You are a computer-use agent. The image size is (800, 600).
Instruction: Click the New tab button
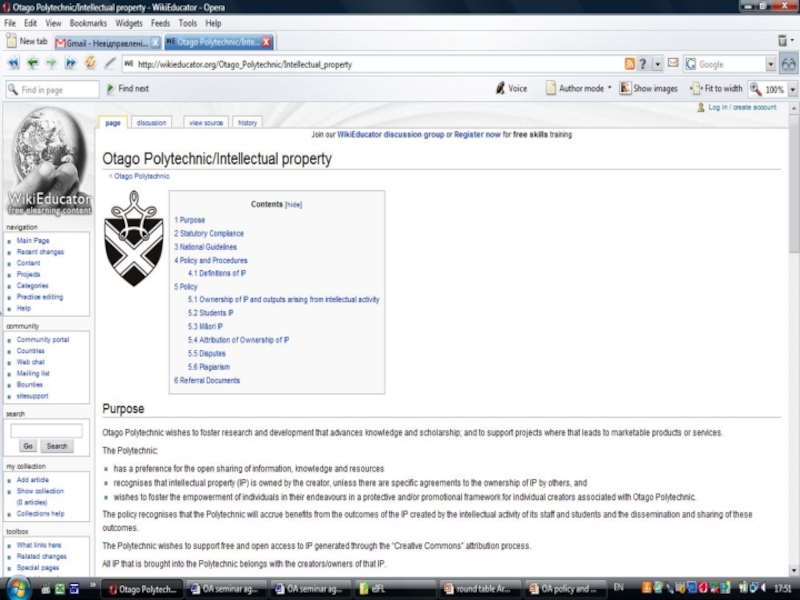pyautogui.click(x=27, y=41)
